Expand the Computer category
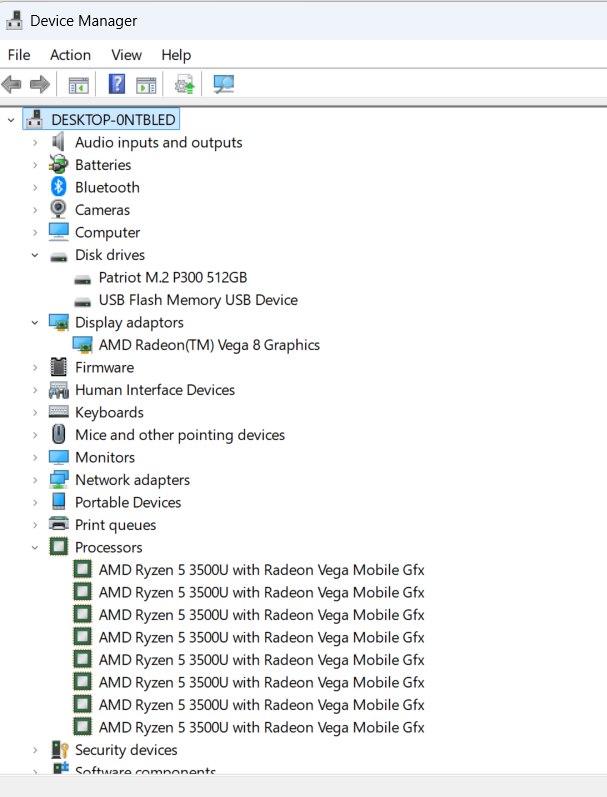The width and height of the screenshot is (607, 797). (35, 232)
